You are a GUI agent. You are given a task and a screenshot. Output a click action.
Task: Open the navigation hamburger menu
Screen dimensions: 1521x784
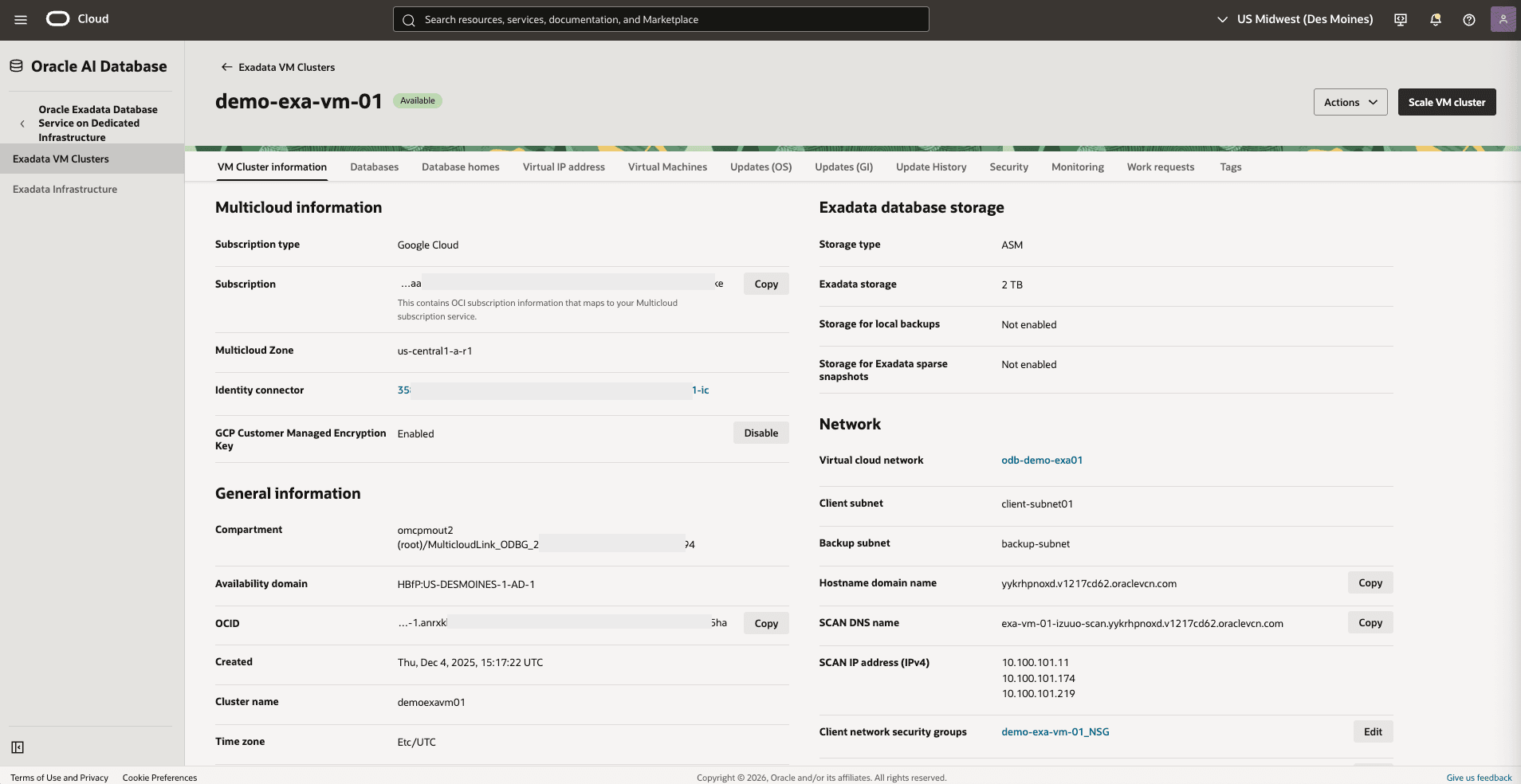pyautogui.click(x=21, y=19)
